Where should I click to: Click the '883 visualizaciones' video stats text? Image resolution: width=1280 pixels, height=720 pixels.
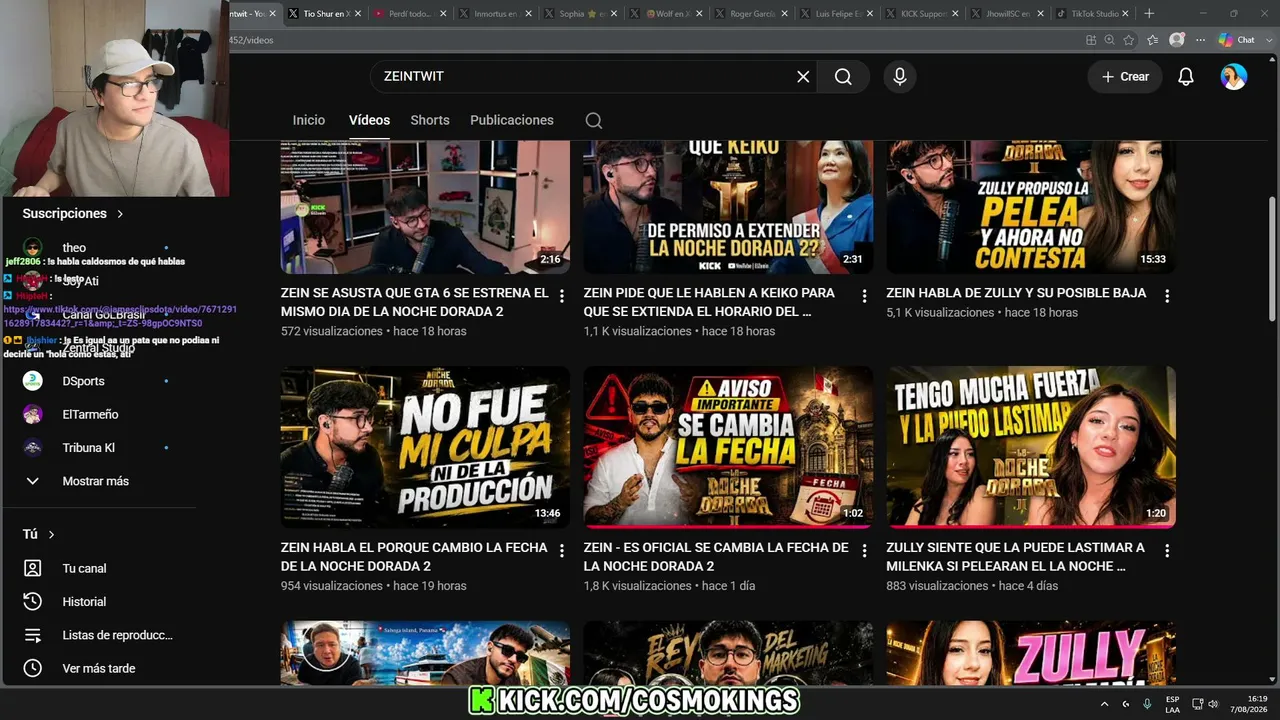[x=936, y=586]
